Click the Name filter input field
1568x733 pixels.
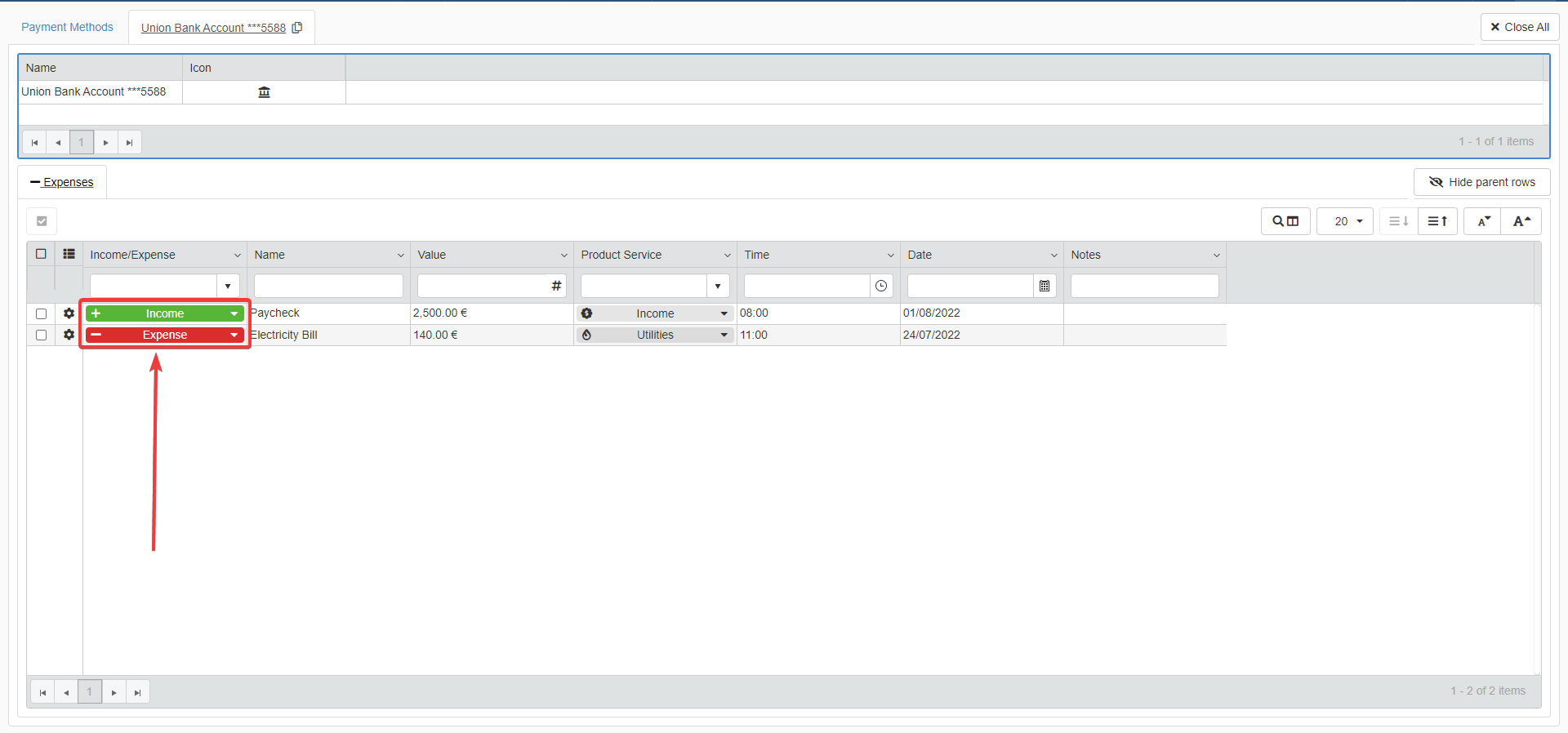(328, 286)
